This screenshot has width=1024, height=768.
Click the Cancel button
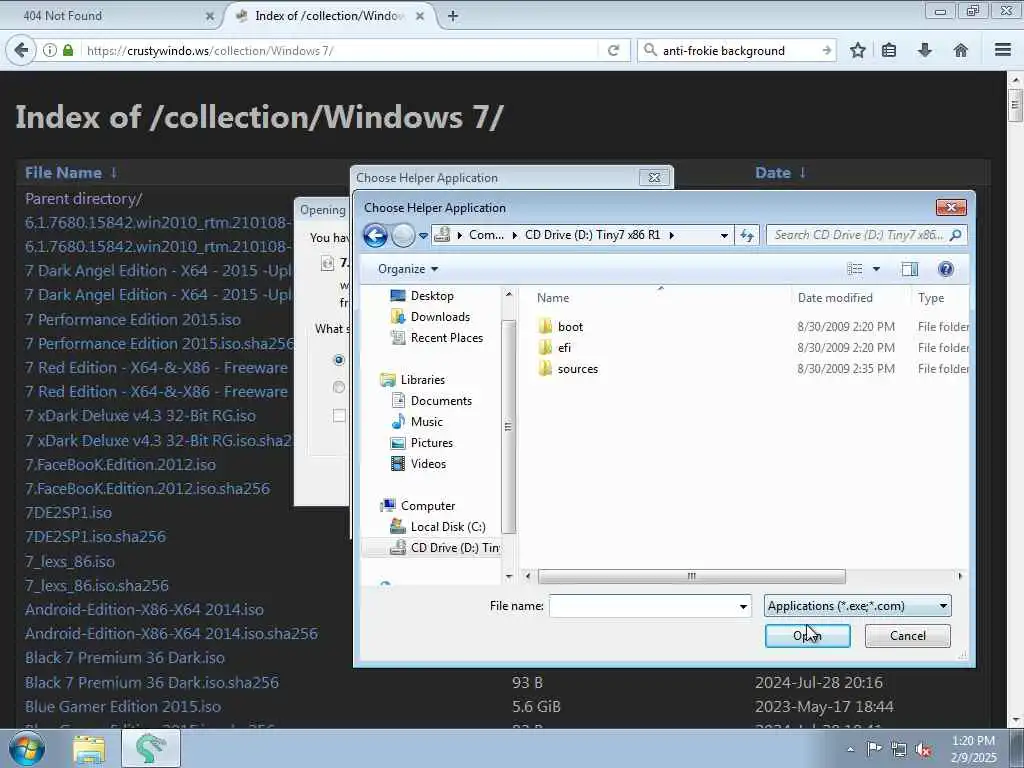[907, 636]
